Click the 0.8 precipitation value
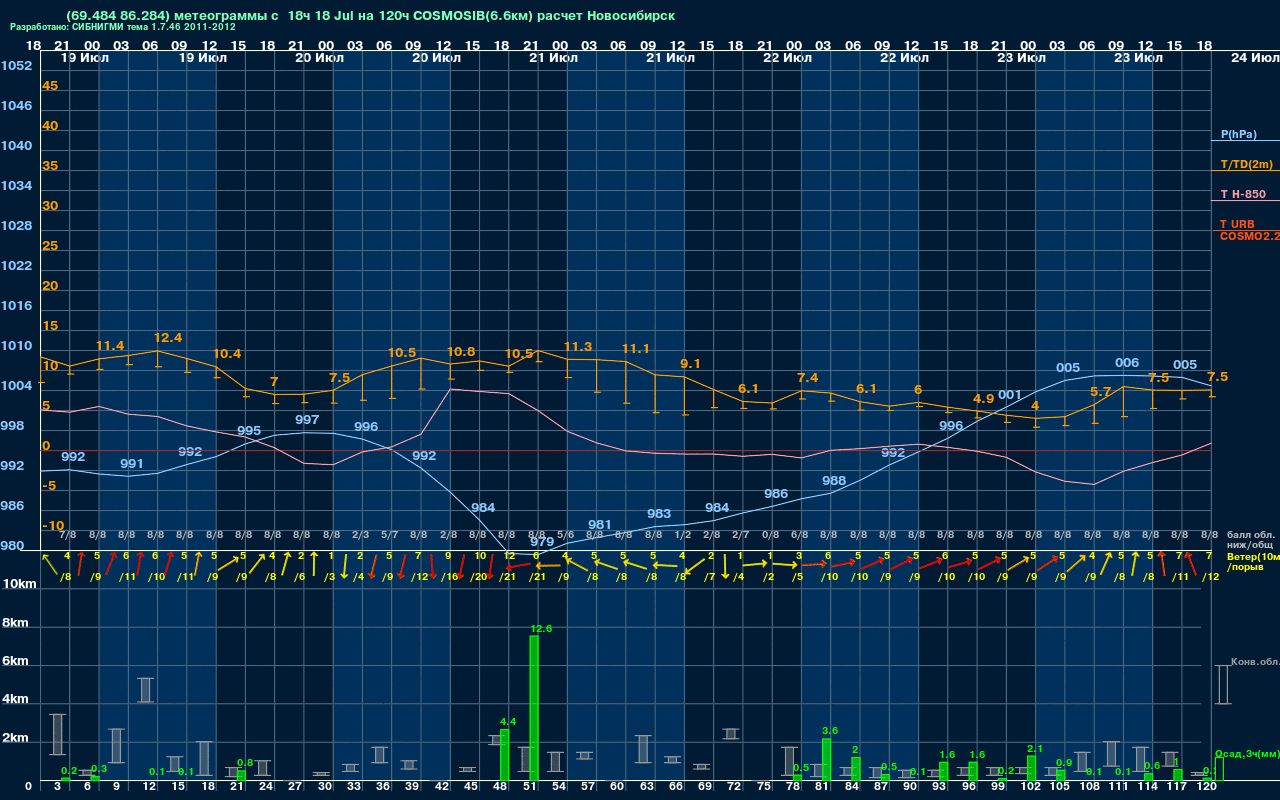The height and width of the screenshot is (800, 1280). pyautogui.click(x=245, y=763)
